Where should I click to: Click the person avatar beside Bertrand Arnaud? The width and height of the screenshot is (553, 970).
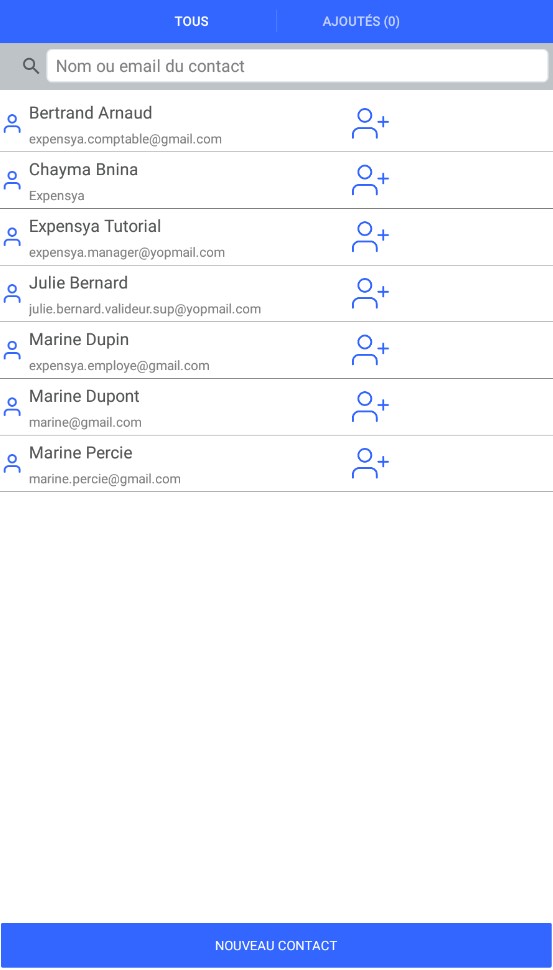(x=12, y=123)
